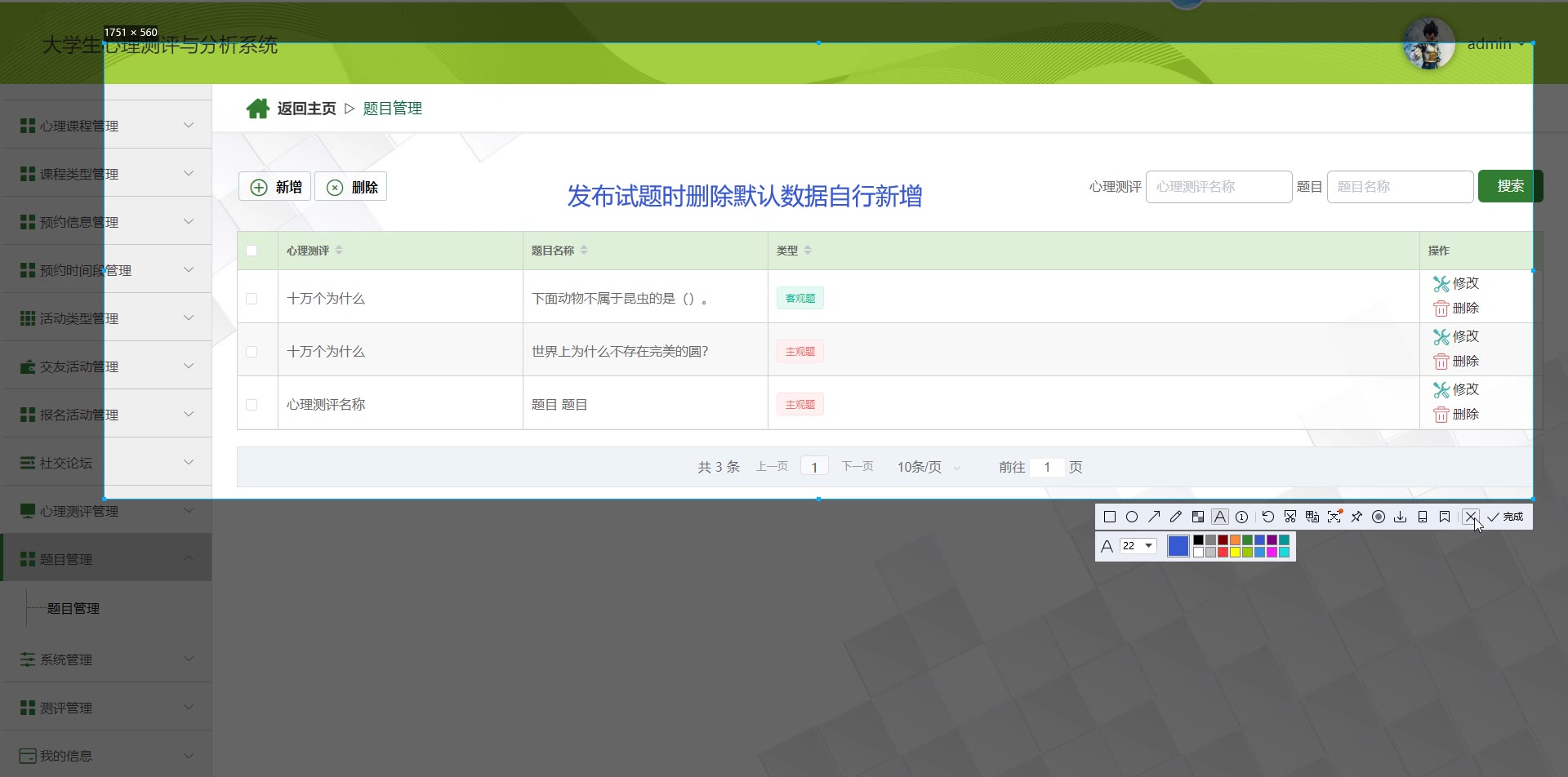Cancel the screenshot with the X icon
This screenshot has height=777, width=1568.
click(x=1470, y=517)
